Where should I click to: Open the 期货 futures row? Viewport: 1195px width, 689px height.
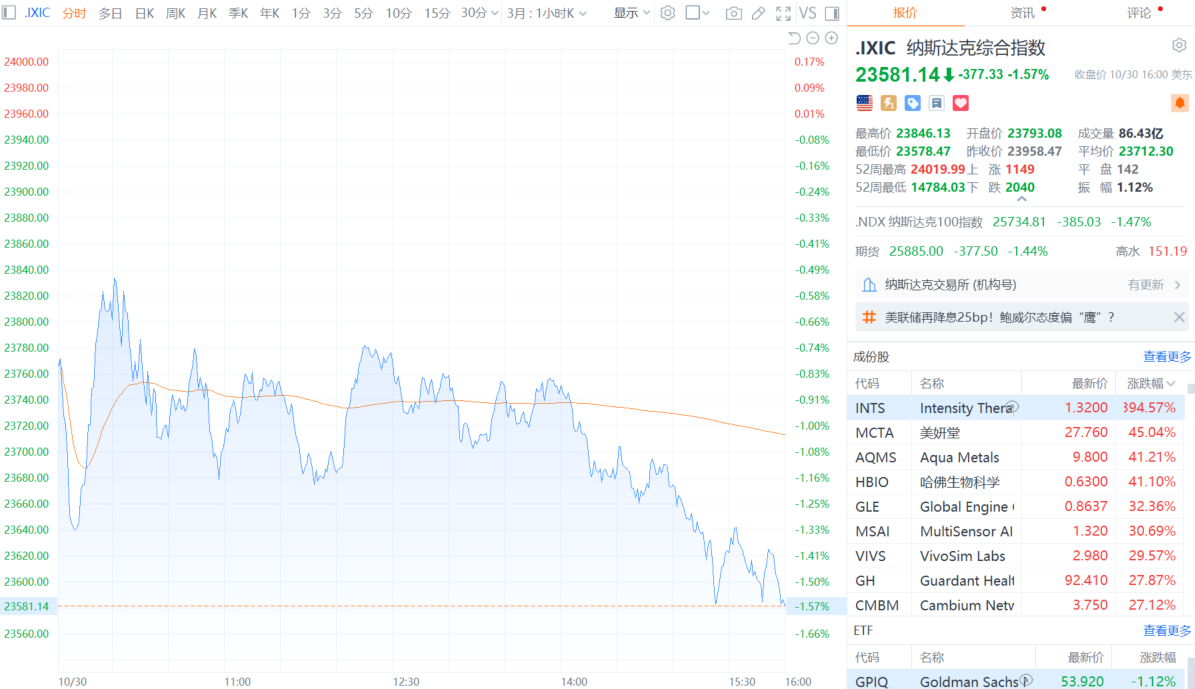[x=1020, y=251]
